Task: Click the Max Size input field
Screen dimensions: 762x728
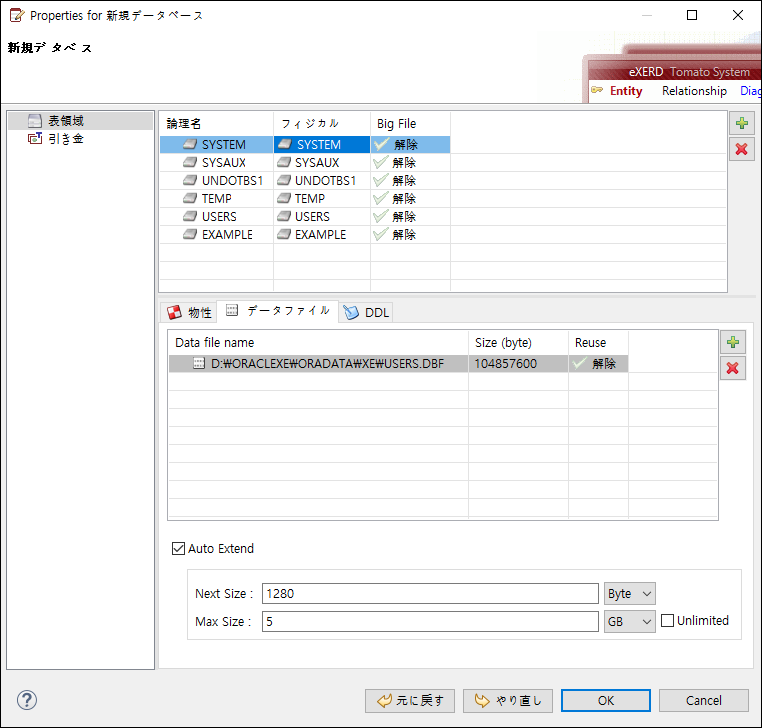Action: tap(430, 622)
